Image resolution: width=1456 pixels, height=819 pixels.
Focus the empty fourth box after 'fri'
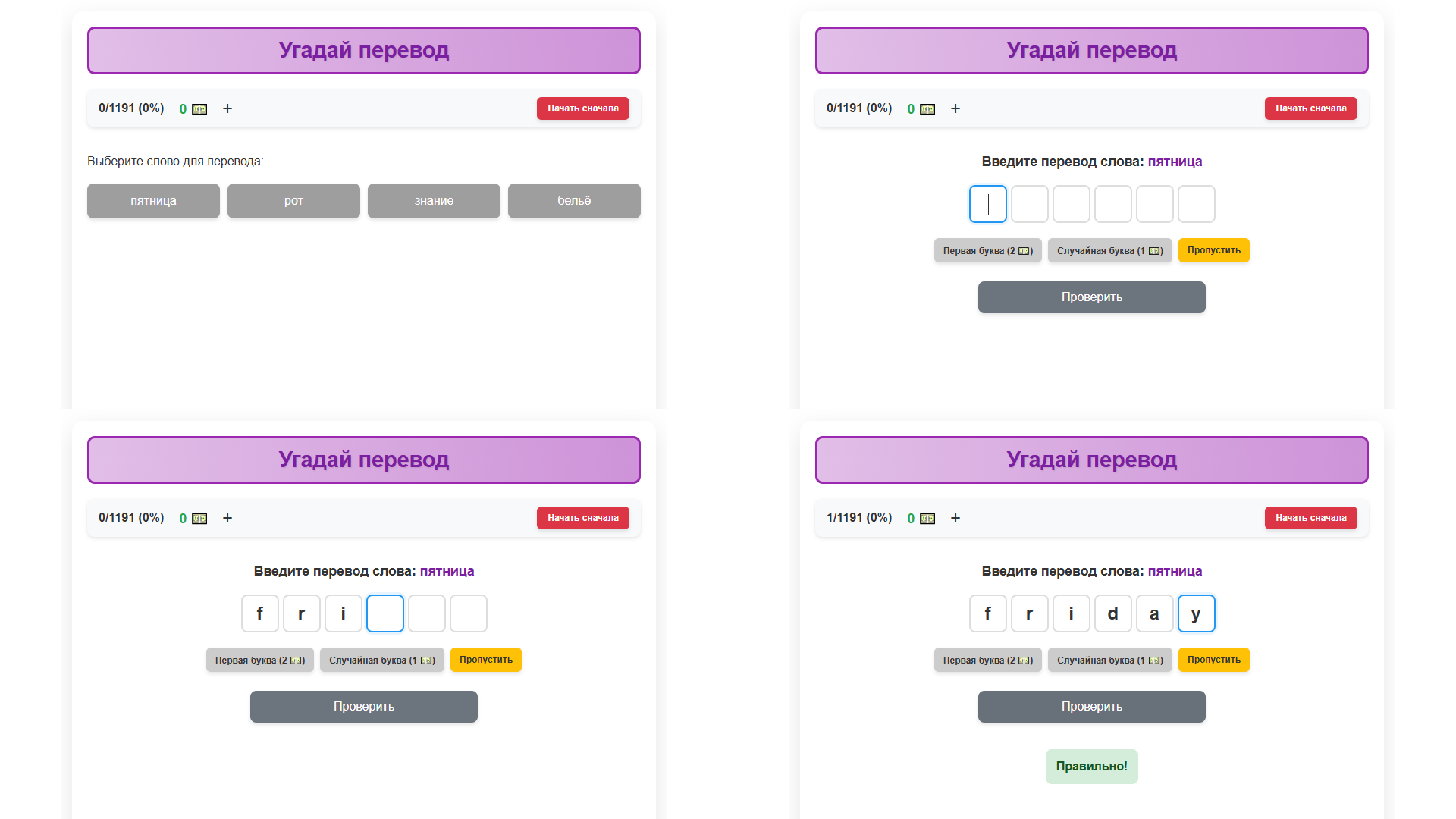(384, 613)
